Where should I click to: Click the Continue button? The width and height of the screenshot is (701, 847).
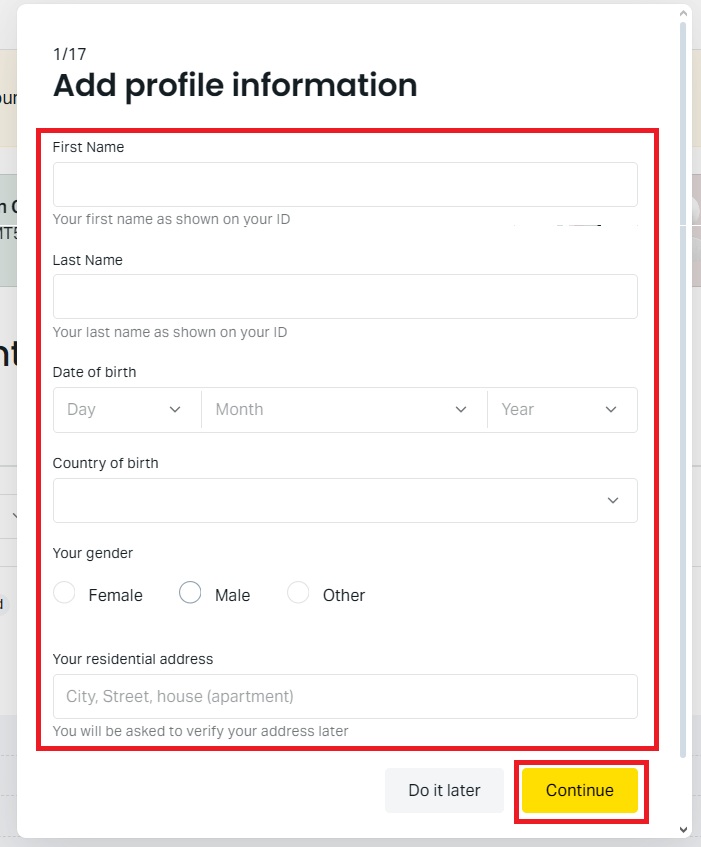580,790
